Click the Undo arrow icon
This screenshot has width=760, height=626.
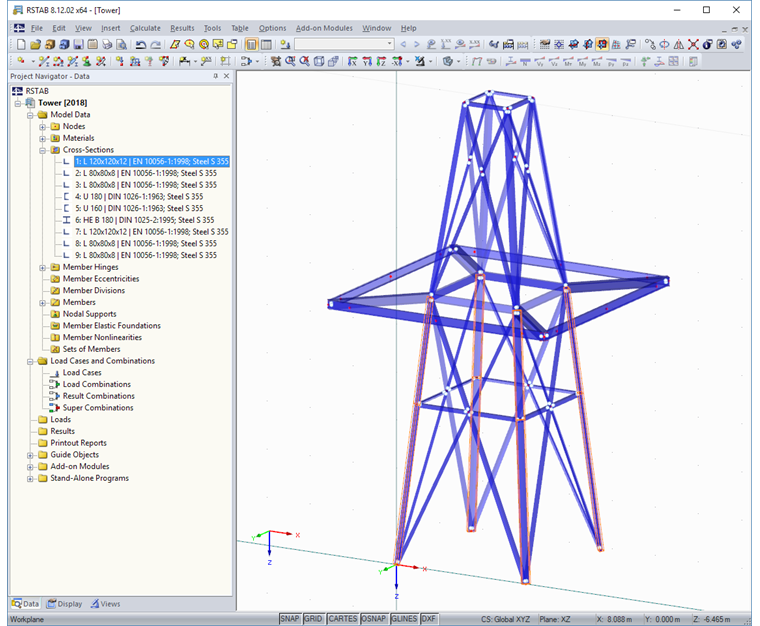pos(141,45)
